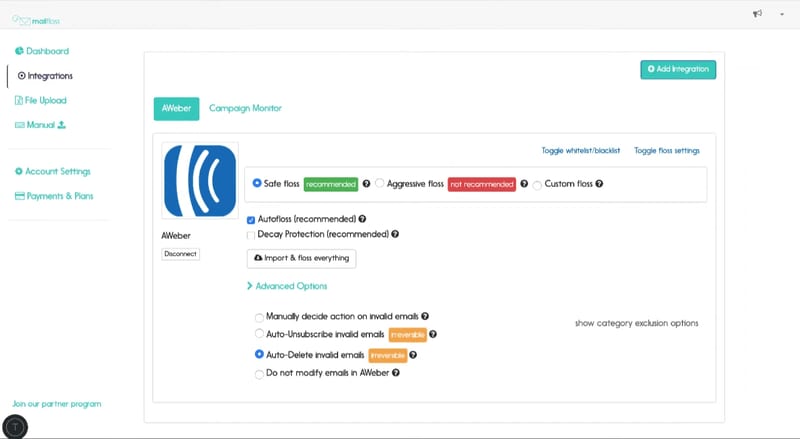Click help icon next to Auto-Unsubscribe option
The width and height of the screenshot is (800, 439).
click(x=433, y=334)
